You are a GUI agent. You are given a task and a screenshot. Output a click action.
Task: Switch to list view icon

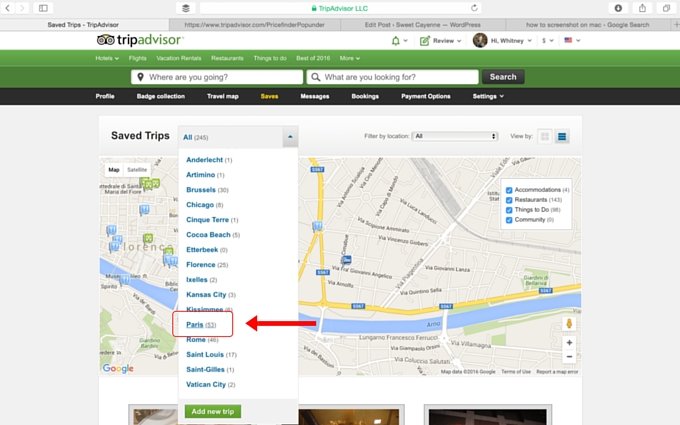pos(562,137)
